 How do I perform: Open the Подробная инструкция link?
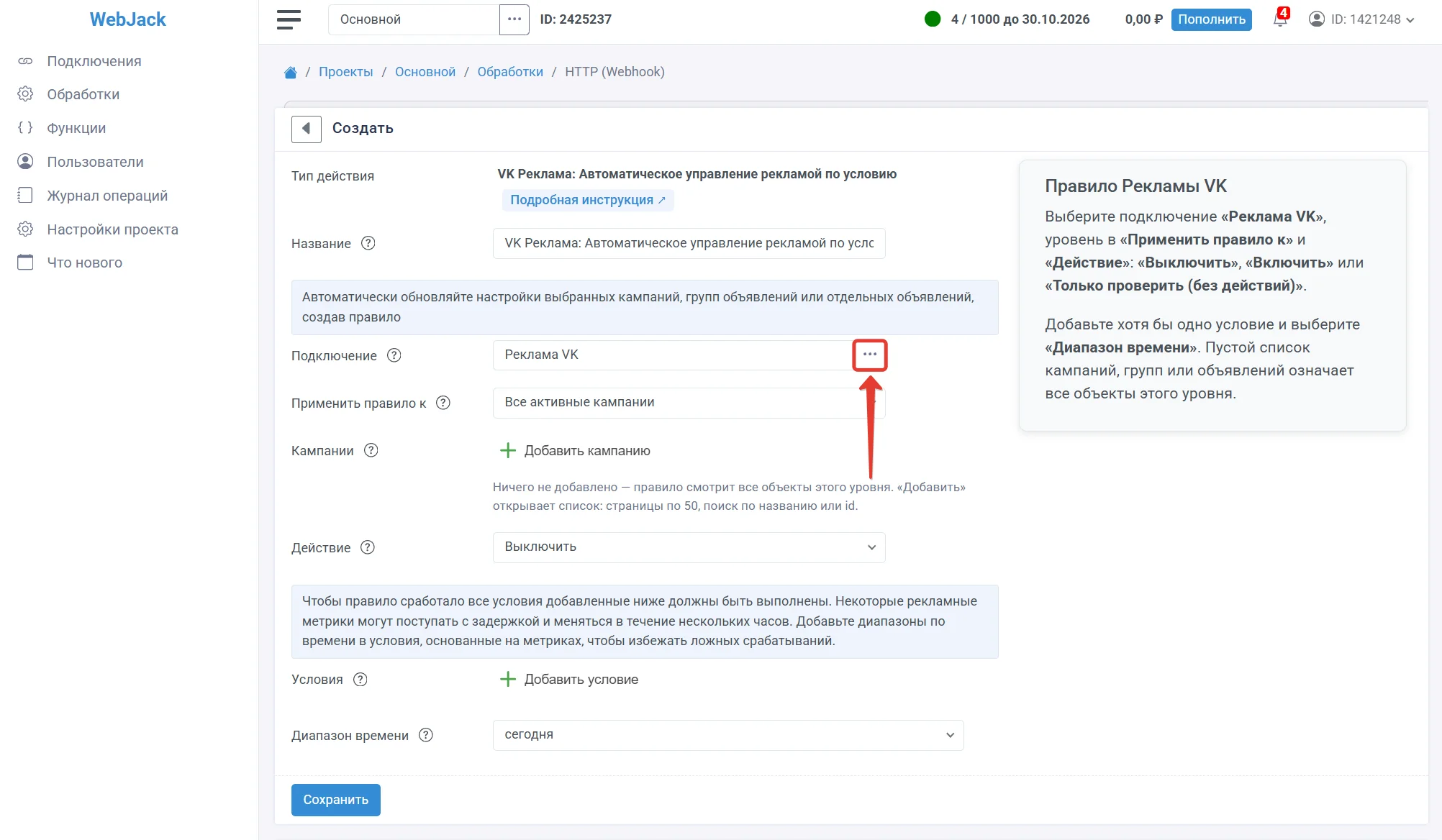(x=587, y=200)
